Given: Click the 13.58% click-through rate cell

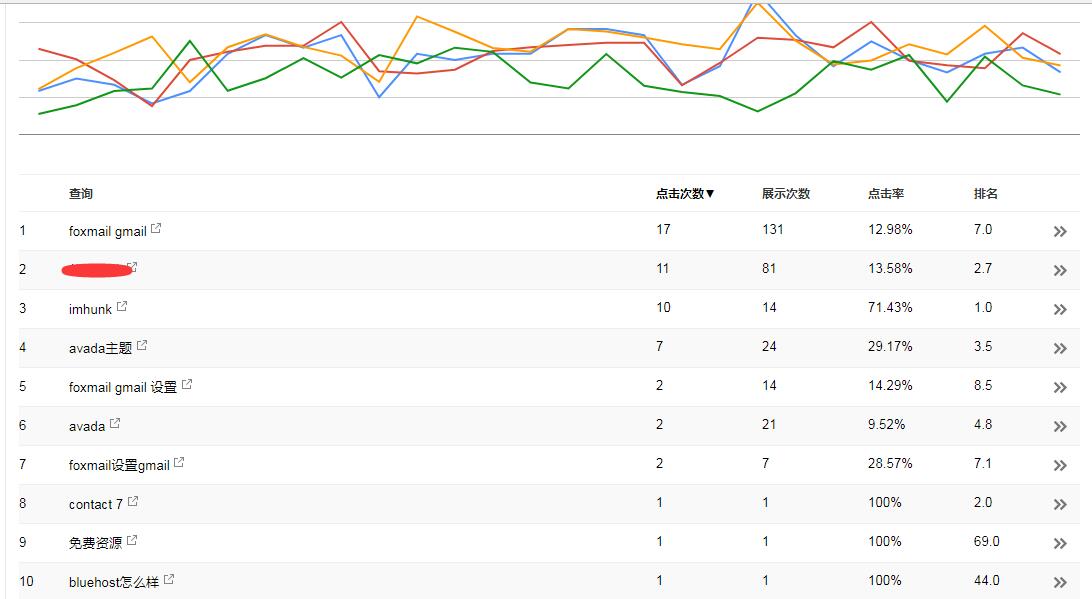Looking at the screenshot, I should pyautogui.click(x=890, y=268).
